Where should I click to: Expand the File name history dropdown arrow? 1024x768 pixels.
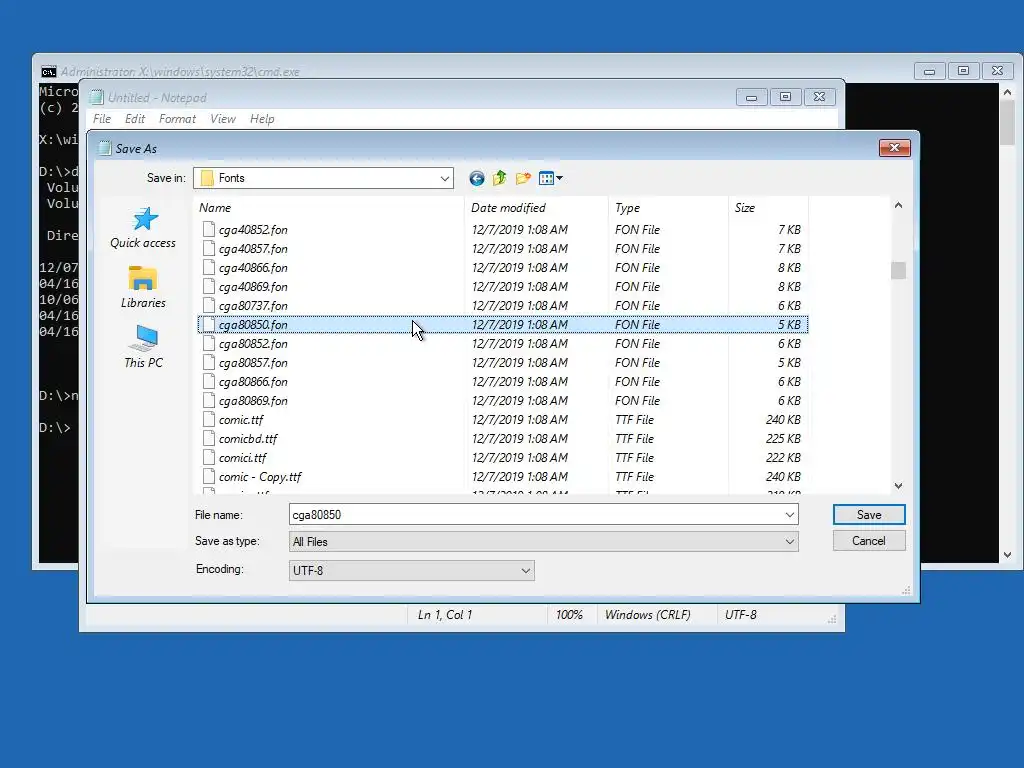click(790, 515)
